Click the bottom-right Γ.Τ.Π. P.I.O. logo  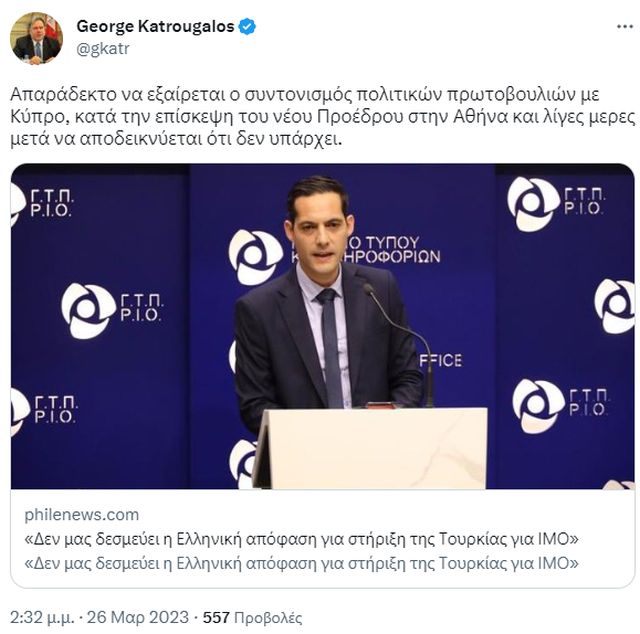point(561,404)
